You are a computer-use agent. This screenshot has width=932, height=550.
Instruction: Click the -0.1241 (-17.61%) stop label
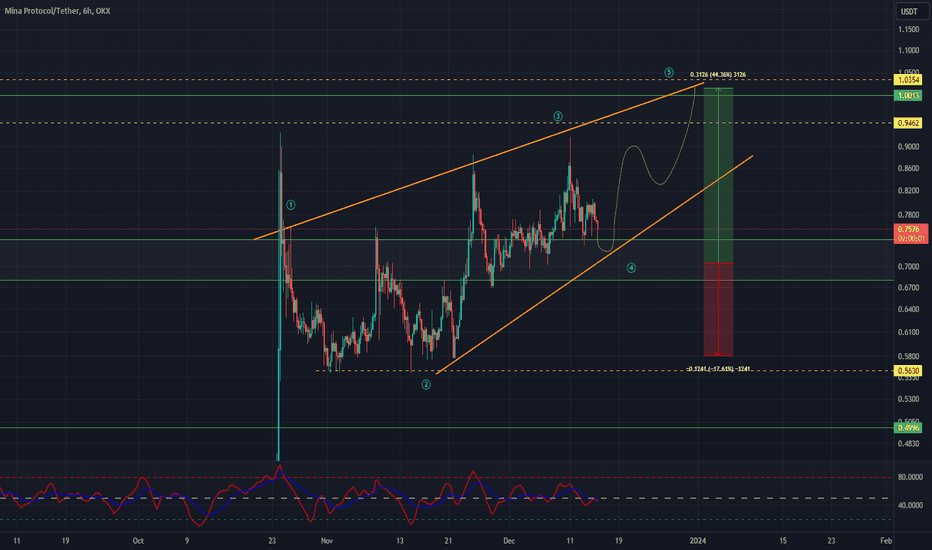click(718, 369)
